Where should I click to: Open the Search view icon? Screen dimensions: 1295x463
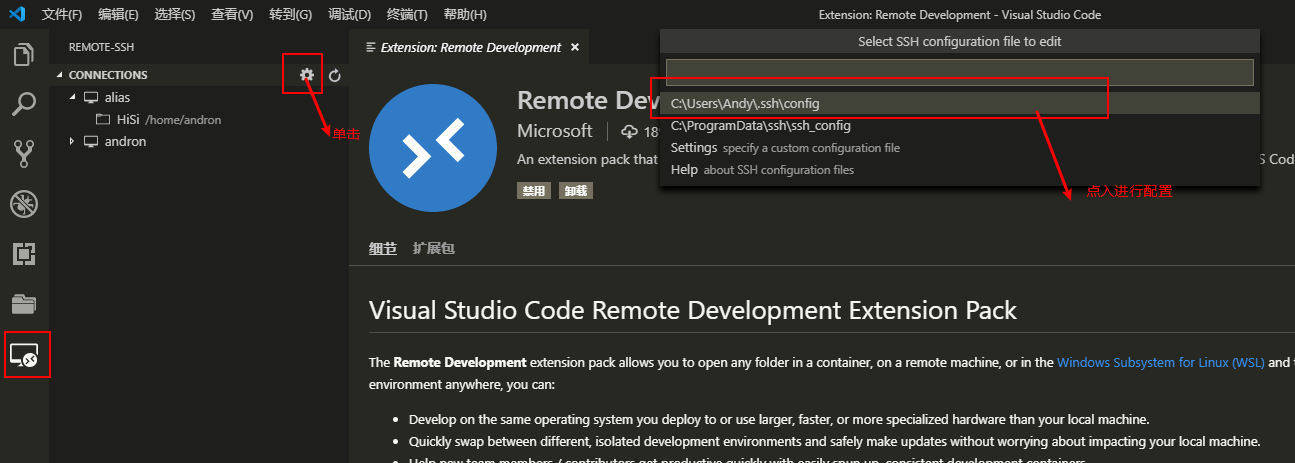coord(24,104)
